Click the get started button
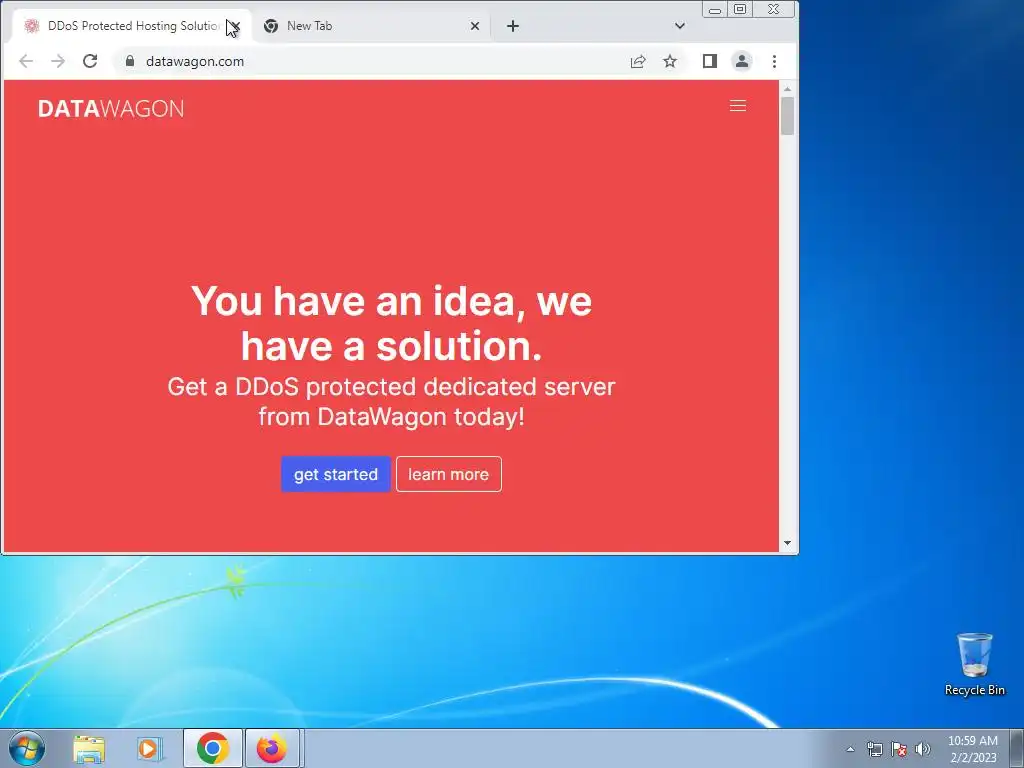The image size is (1024, 768). tap(336, 474)
